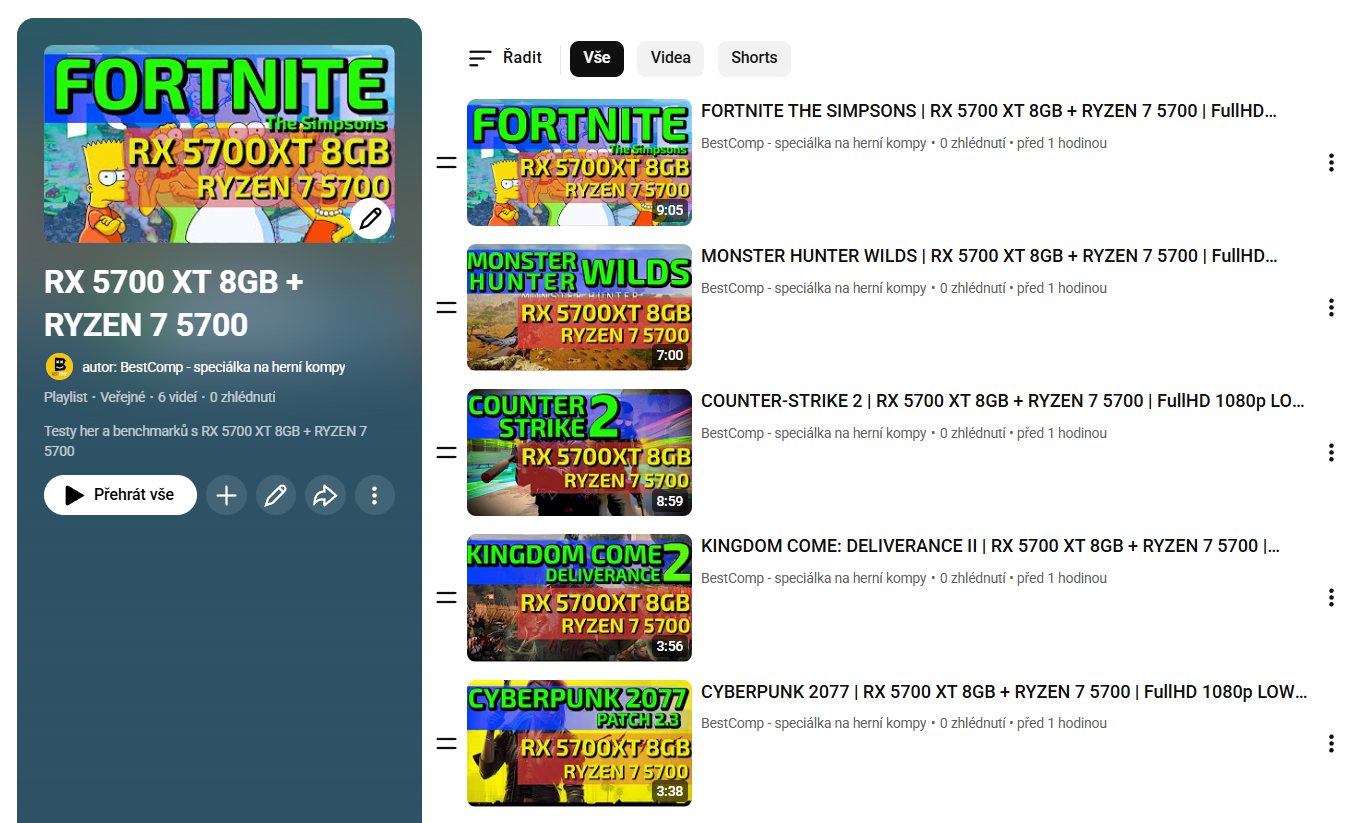
Task: Open the FORTNITE THE SIMPSONS video title
Action: (x=989, y=111)
